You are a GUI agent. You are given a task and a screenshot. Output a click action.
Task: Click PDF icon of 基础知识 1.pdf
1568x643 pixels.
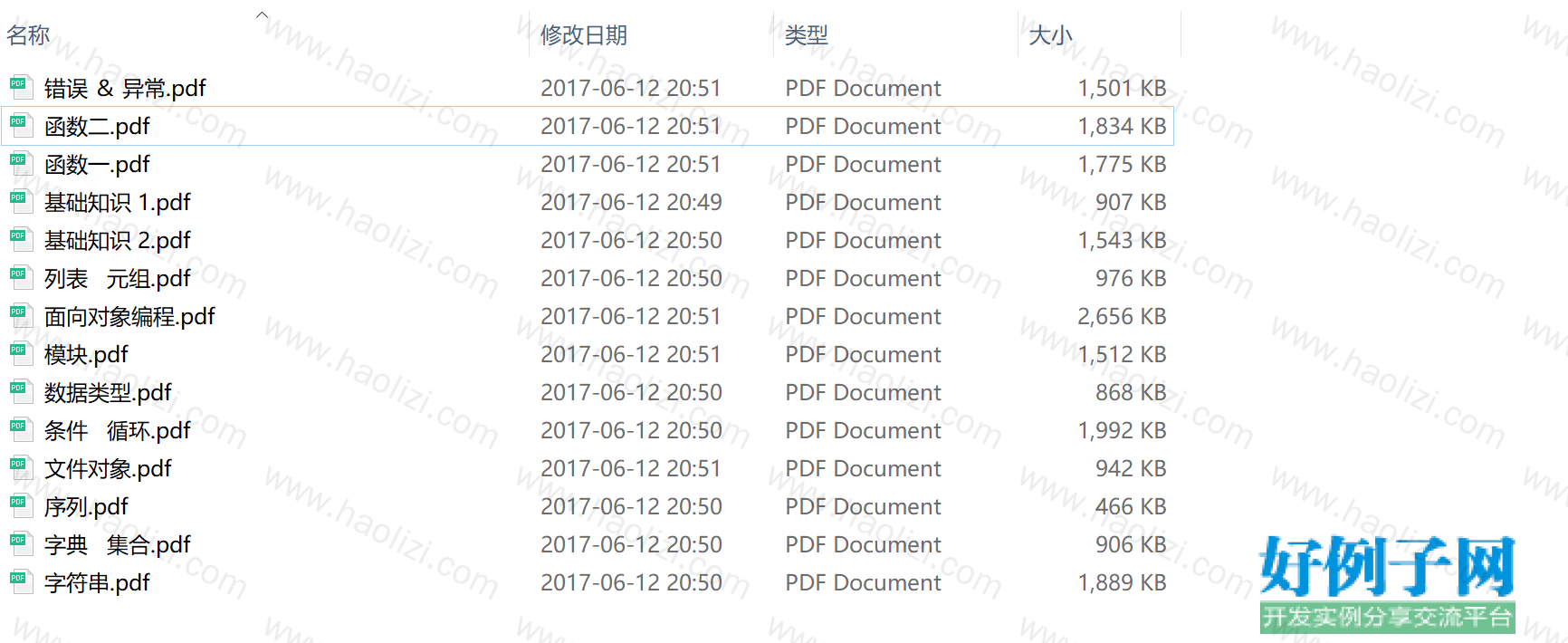click(x=21, y=202)
